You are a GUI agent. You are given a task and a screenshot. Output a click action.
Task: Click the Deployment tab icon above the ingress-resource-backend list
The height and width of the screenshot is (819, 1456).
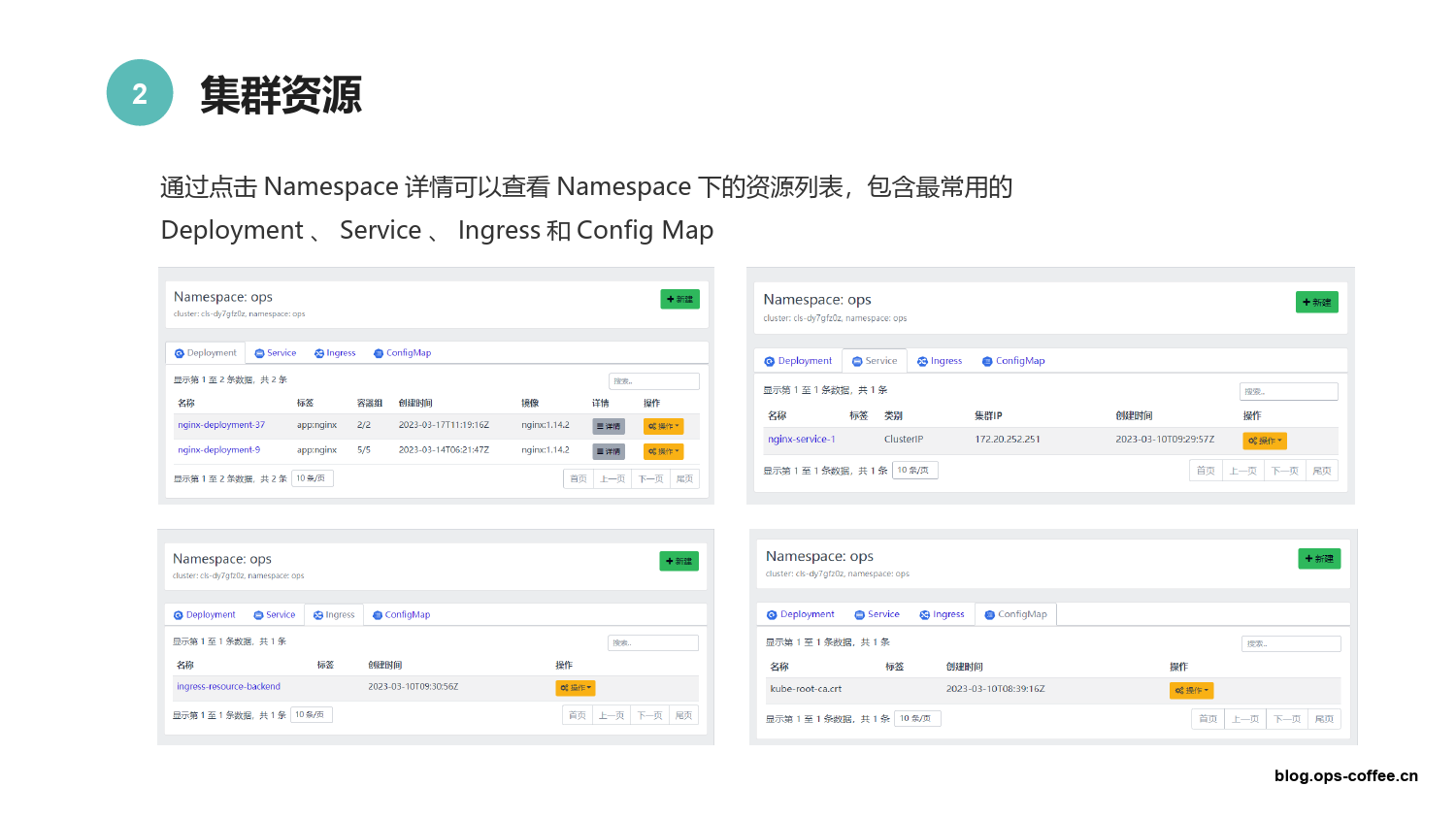(179, 615)
